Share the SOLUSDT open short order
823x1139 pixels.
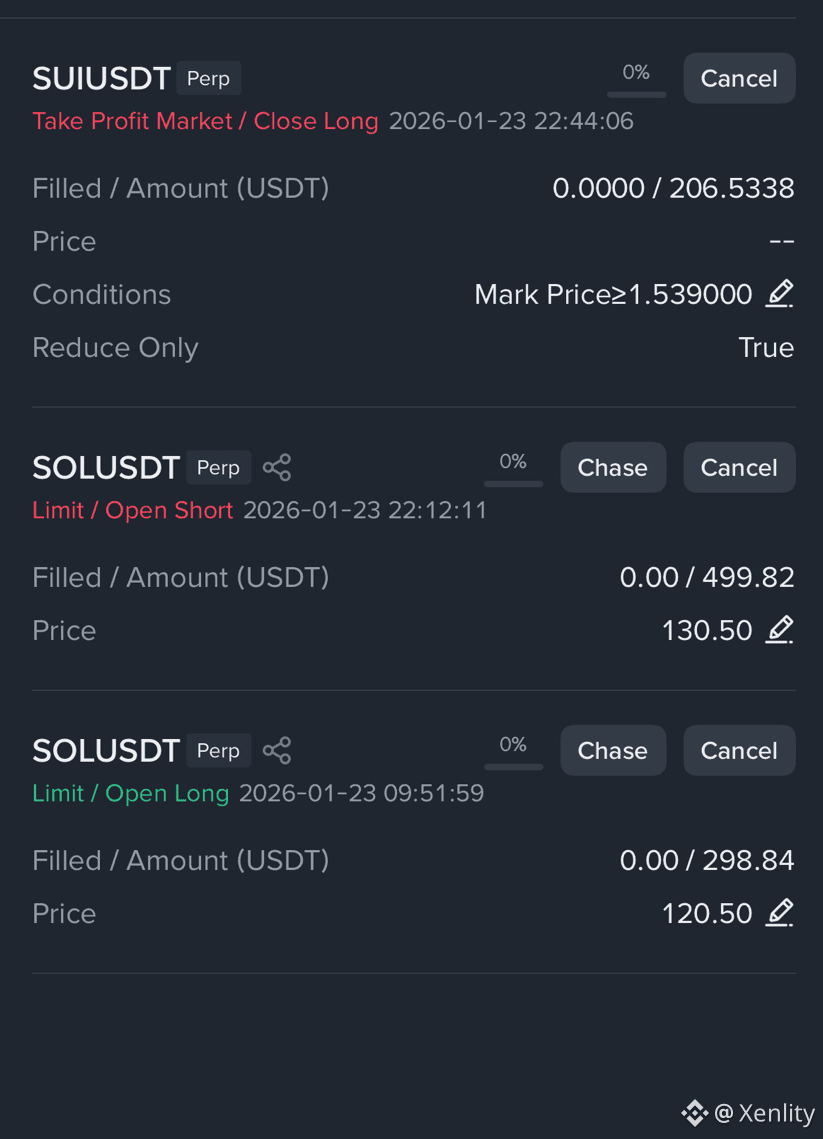277,467
